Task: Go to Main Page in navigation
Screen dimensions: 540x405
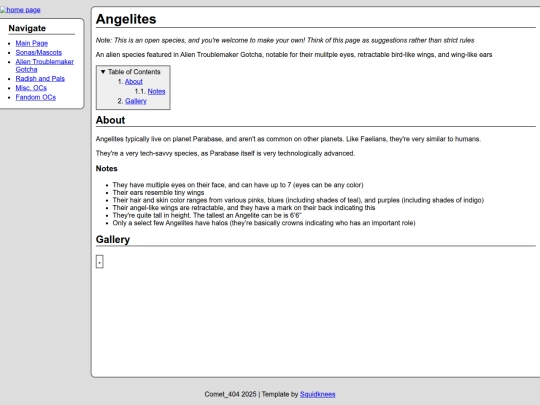Action: tap(32, 43)
